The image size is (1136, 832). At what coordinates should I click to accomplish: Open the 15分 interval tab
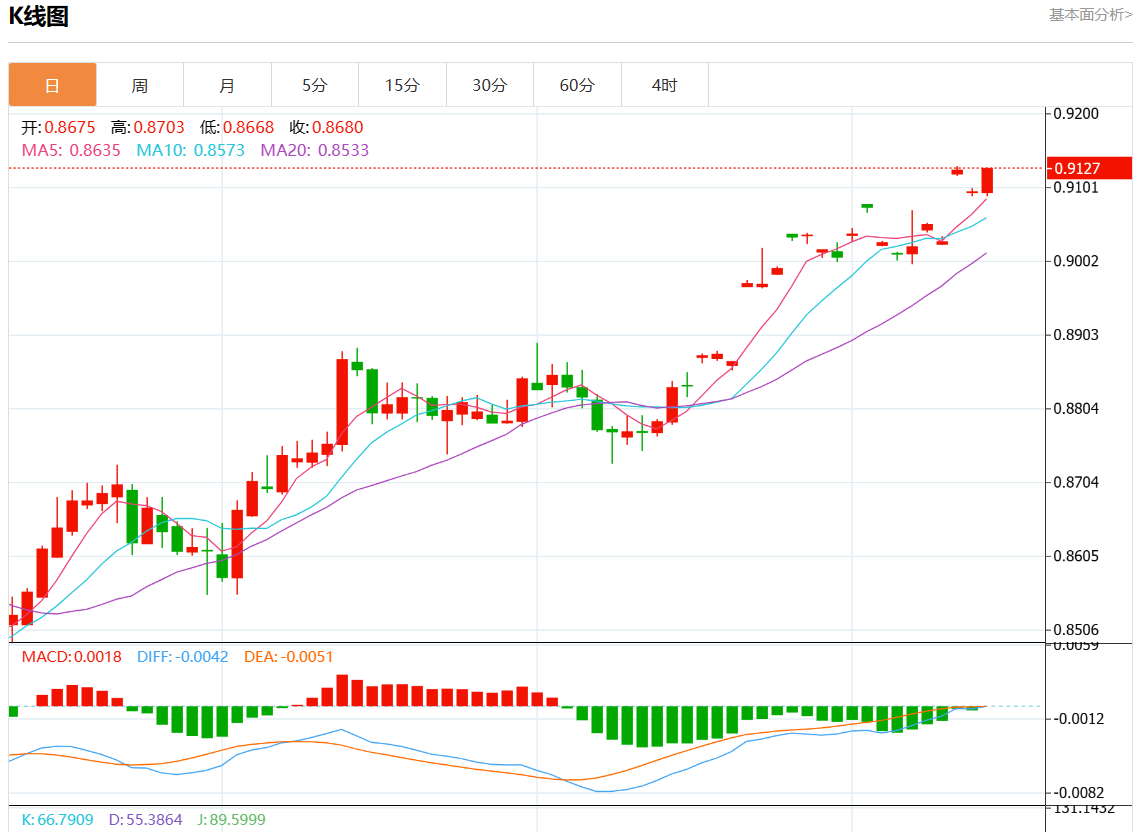(x=403, y=85)
